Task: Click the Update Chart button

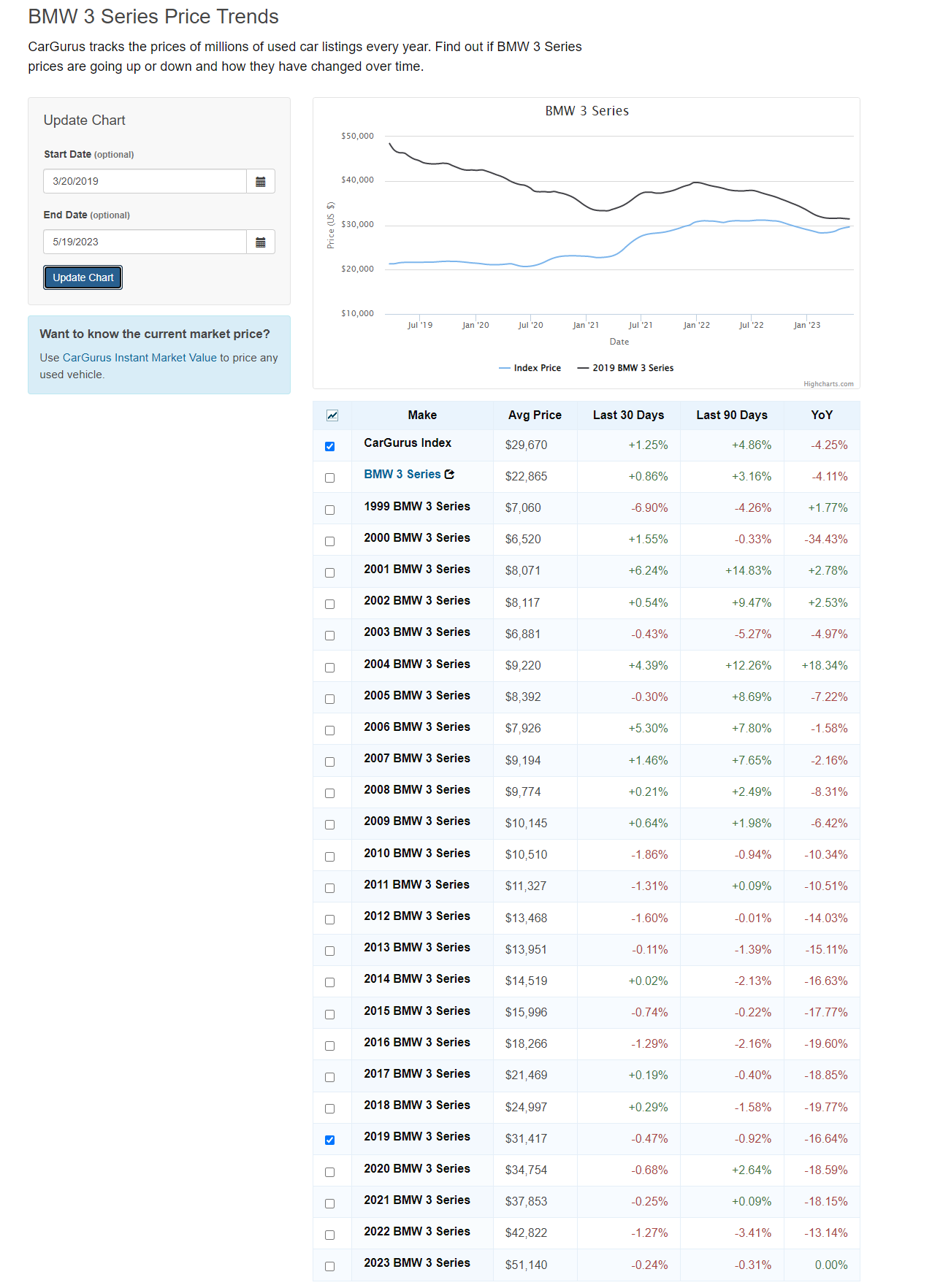Action: (x=83, y=277)
